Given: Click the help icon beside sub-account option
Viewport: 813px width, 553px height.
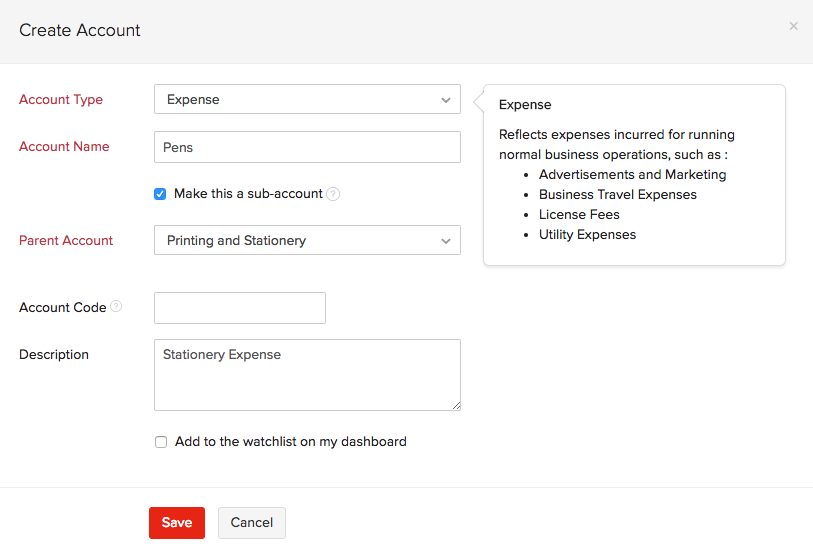Looking at the screenshot, I should click(333, 194).
